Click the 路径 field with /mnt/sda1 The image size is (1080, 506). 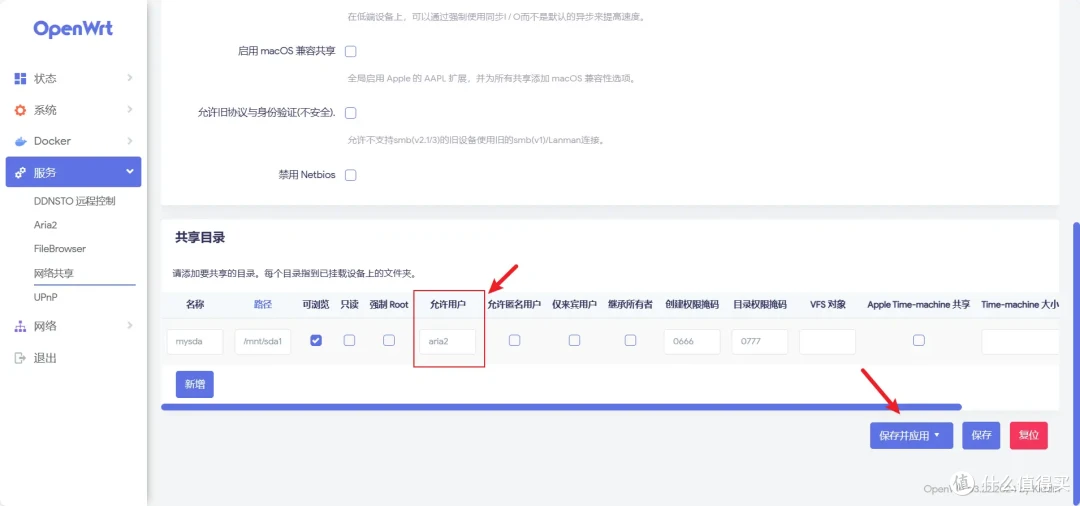coord(262,341)
